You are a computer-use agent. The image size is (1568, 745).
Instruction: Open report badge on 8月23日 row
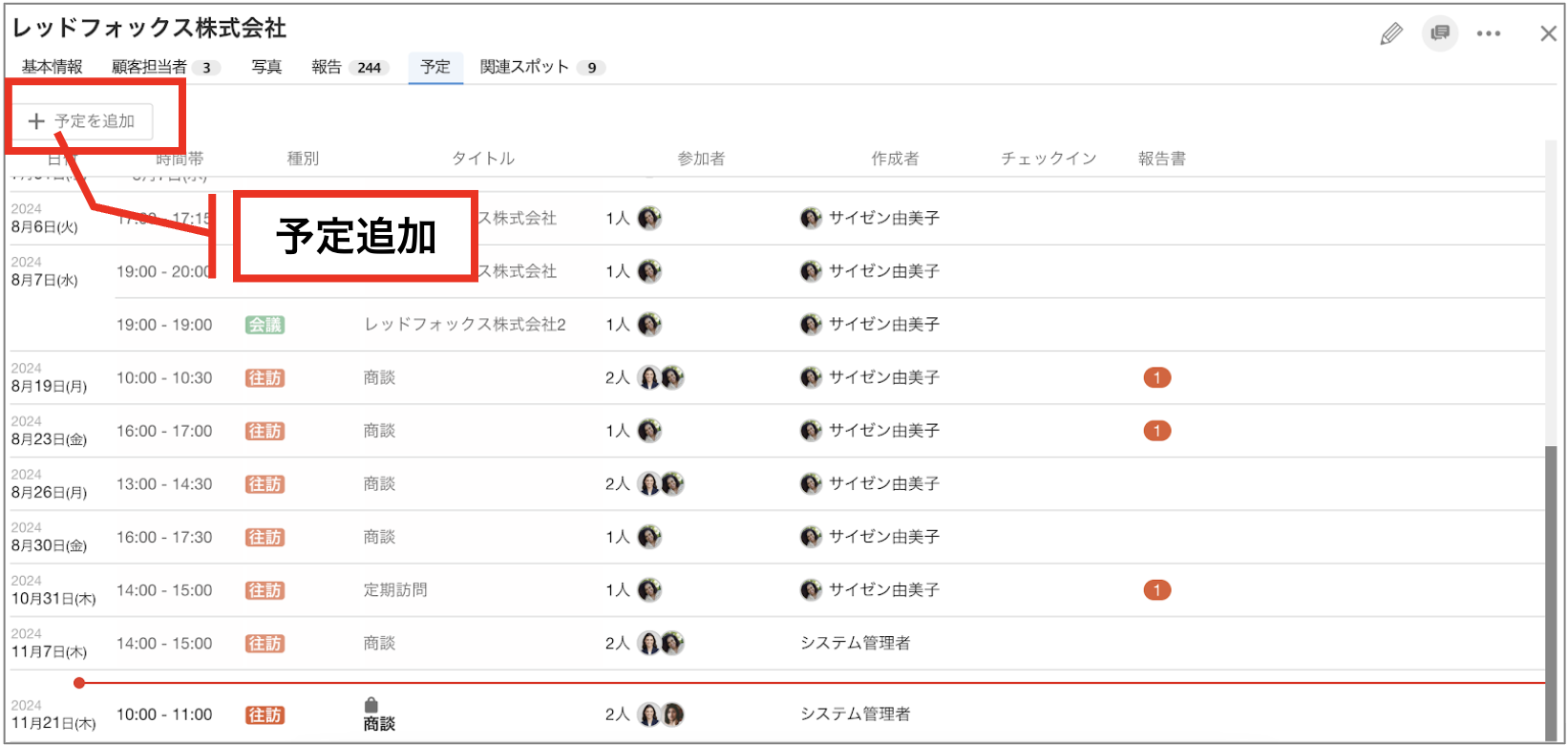(1157, 431)
